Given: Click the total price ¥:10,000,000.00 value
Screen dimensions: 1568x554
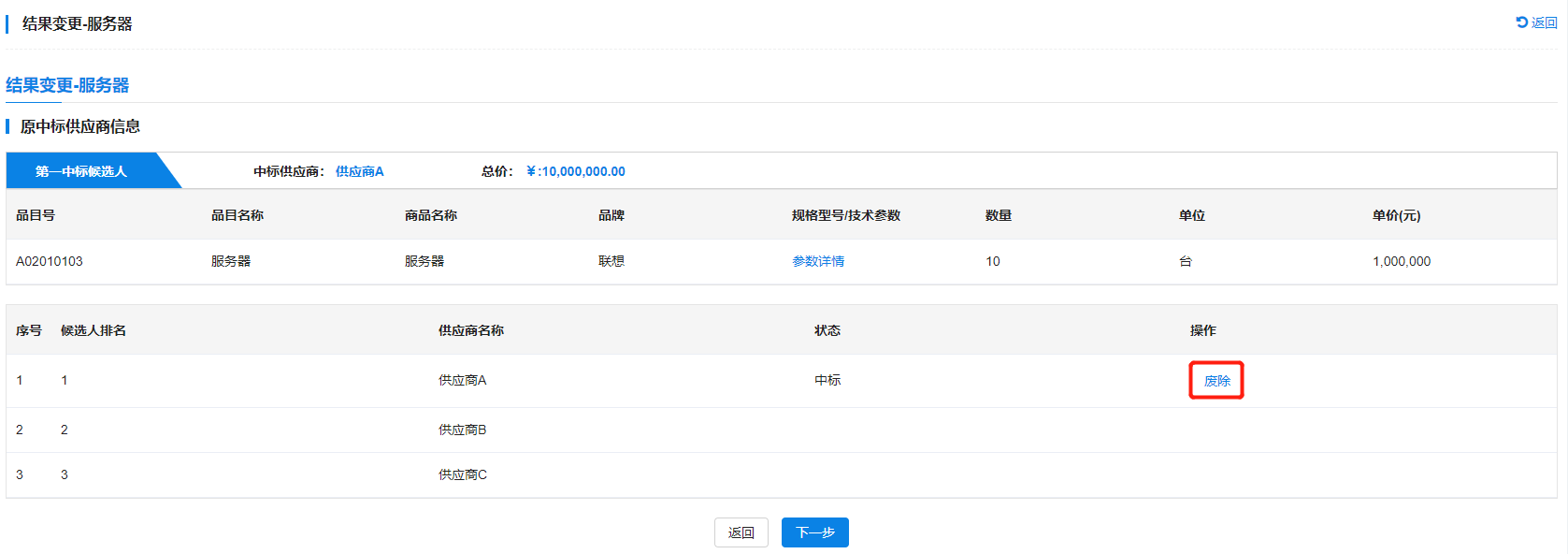Looking at the screenshot, I should [576, 171].
